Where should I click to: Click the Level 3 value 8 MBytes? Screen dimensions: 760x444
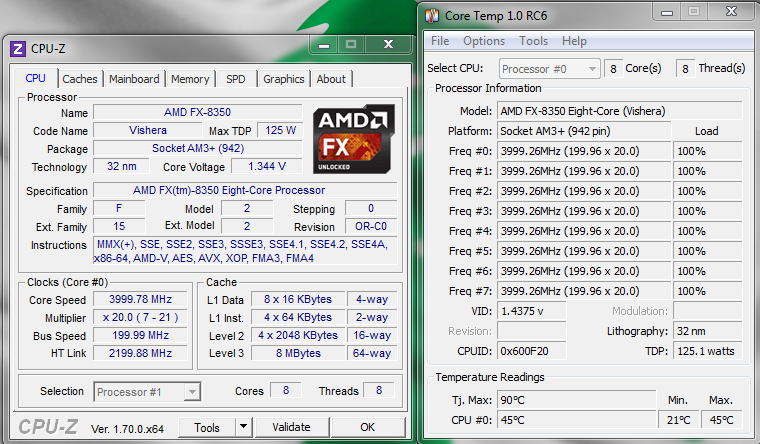pyautogui.click(x=298, y=353)
